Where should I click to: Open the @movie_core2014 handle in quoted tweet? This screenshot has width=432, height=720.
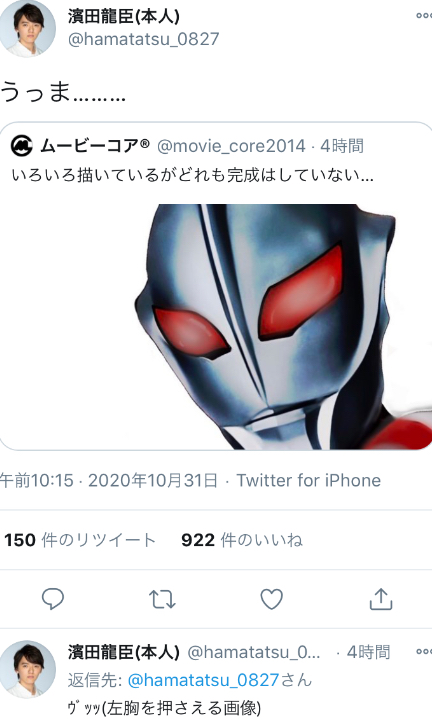[x=231, y=146]
